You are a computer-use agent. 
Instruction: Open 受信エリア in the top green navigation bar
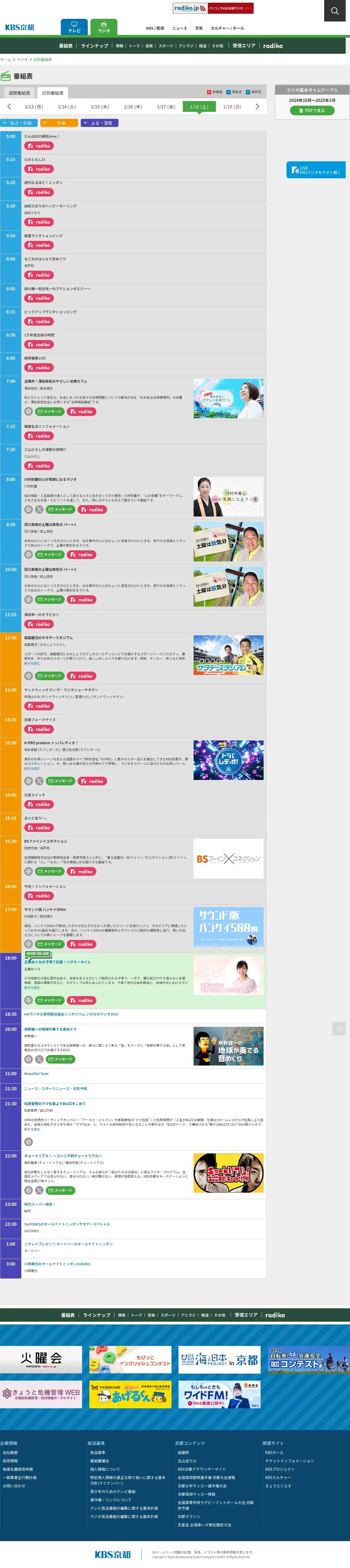(x=244, y=46)
